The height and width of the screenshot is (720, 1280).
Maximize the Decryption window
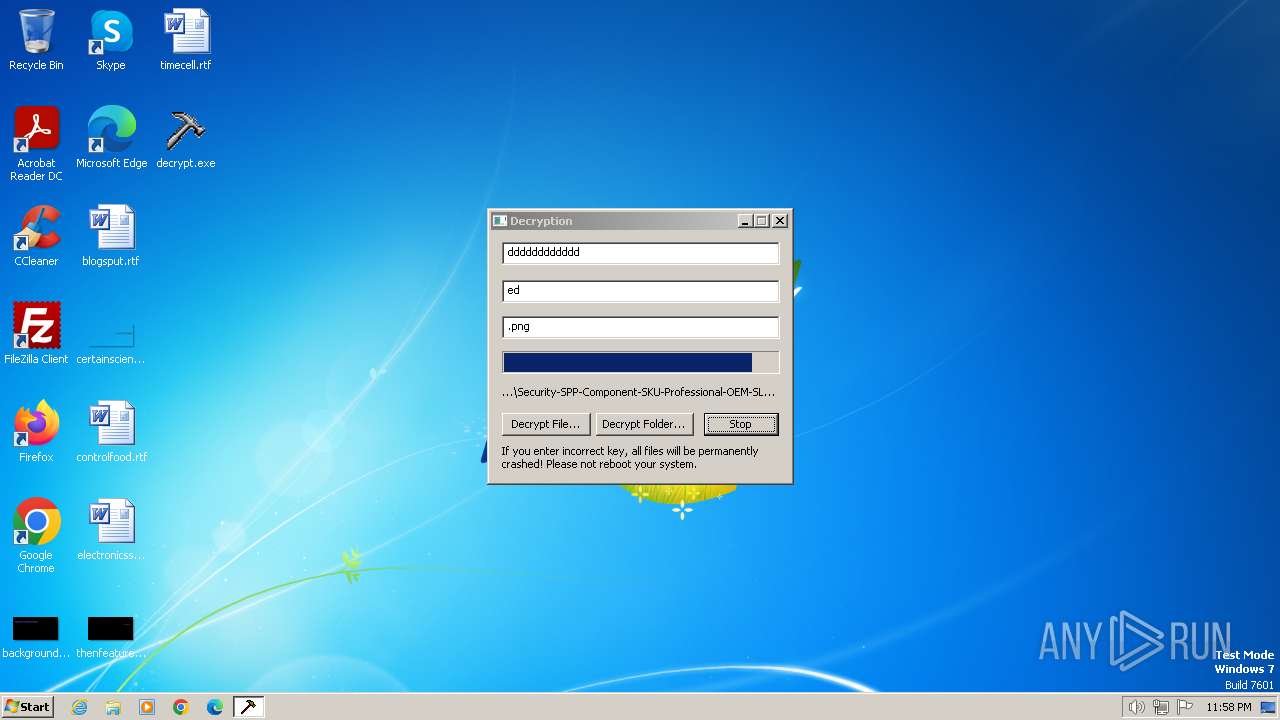coord(761,221)
